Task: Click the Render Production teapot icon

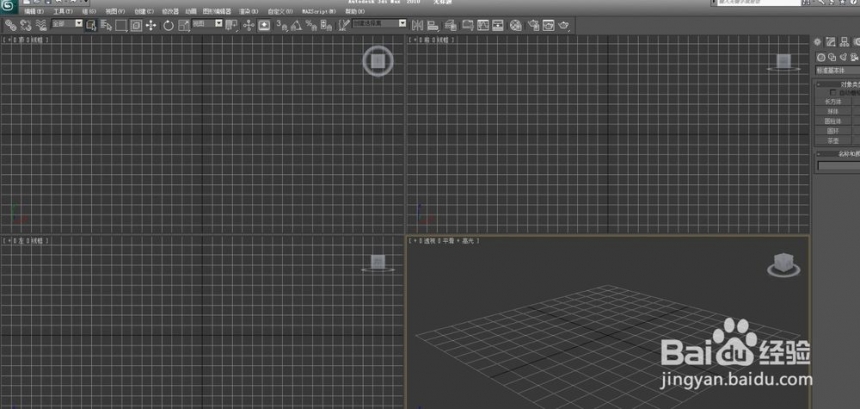Action: (x=564, y=25)
